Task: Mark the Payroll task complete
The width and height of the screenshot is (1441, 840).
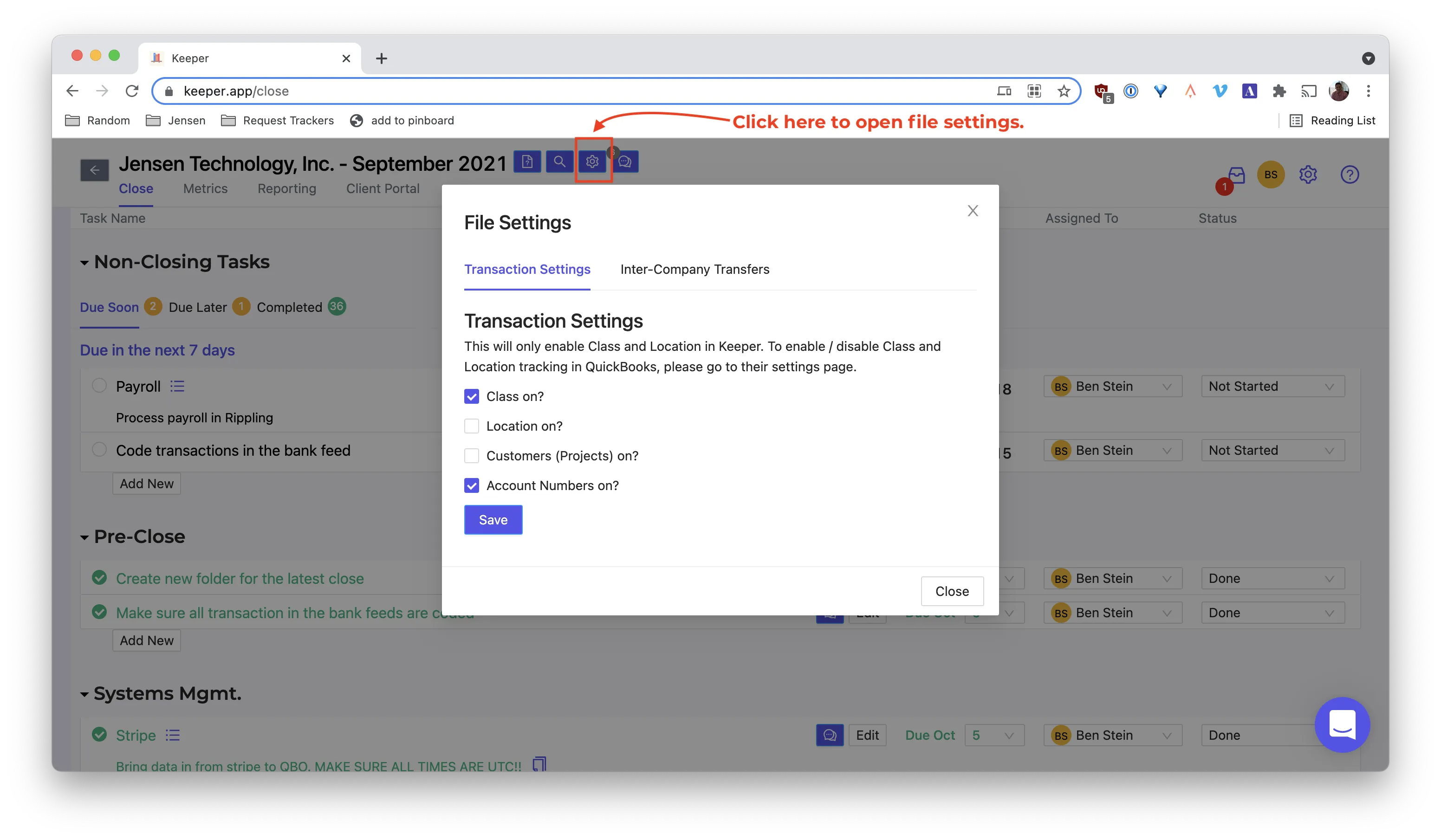Action: pos(99,385)
